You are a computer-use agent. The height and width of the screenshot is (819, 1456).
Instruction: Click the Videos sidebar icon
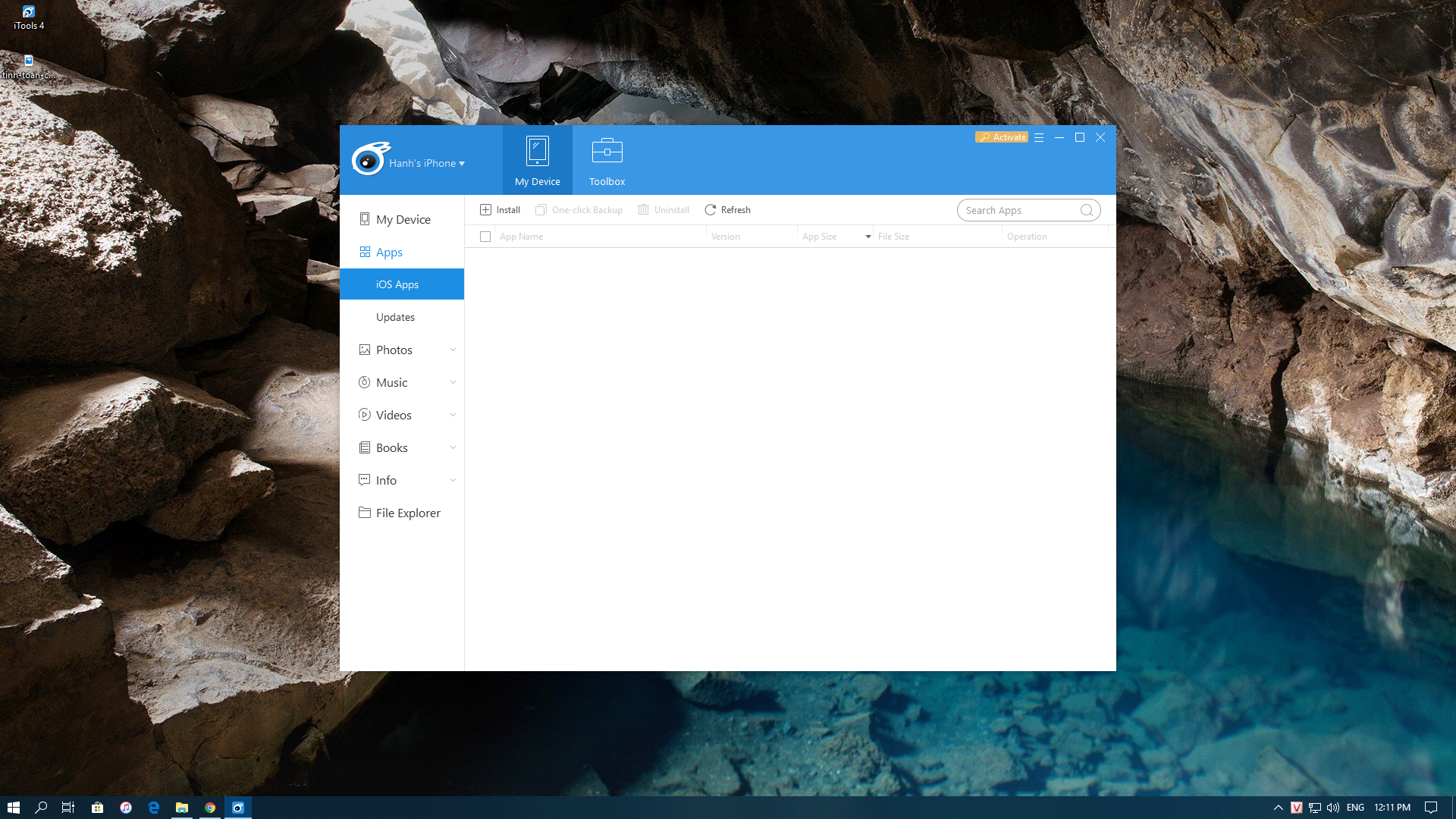click(365, 415)
